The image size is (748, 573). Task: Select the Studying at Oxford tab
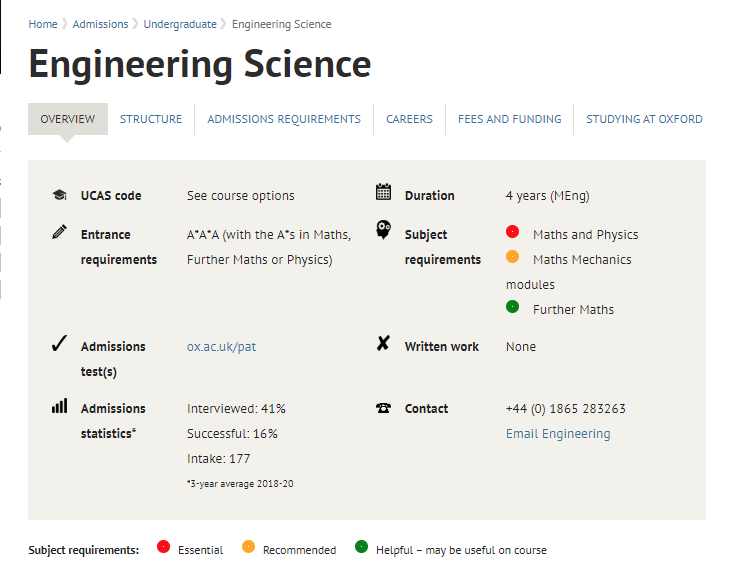(644, 119)
